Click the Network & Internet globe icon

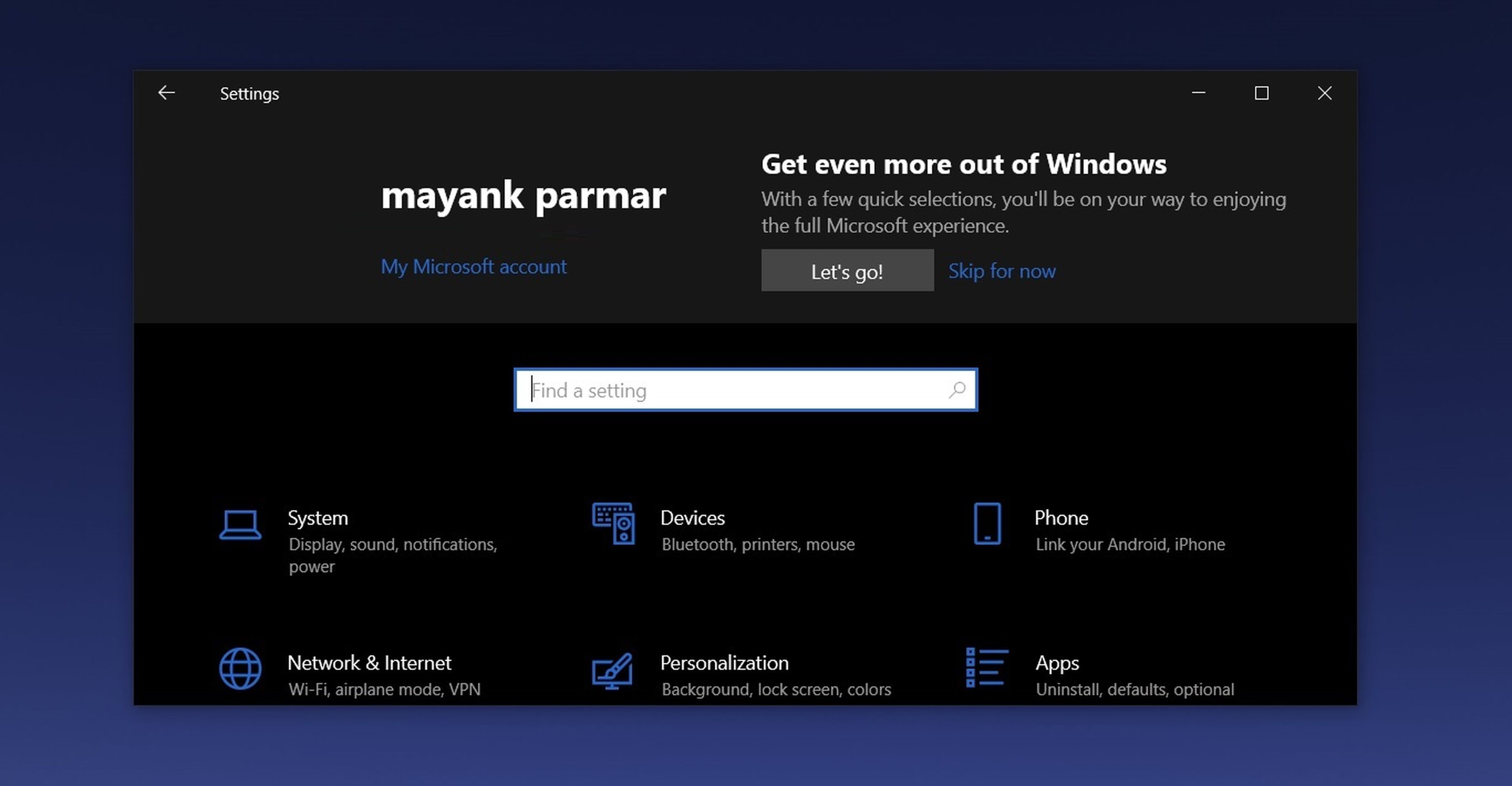click(240, 668)
